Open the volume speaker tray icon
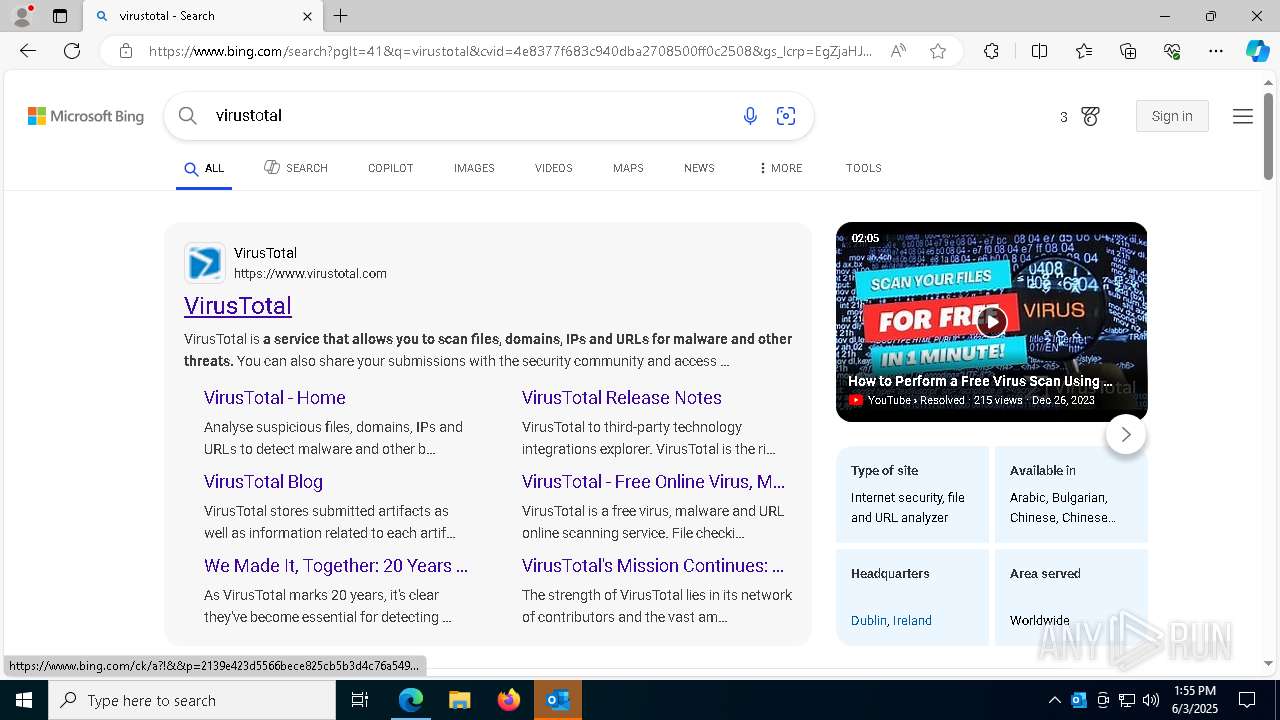The width and height of the screenshot is (1280, 720). pos(1151,700)
